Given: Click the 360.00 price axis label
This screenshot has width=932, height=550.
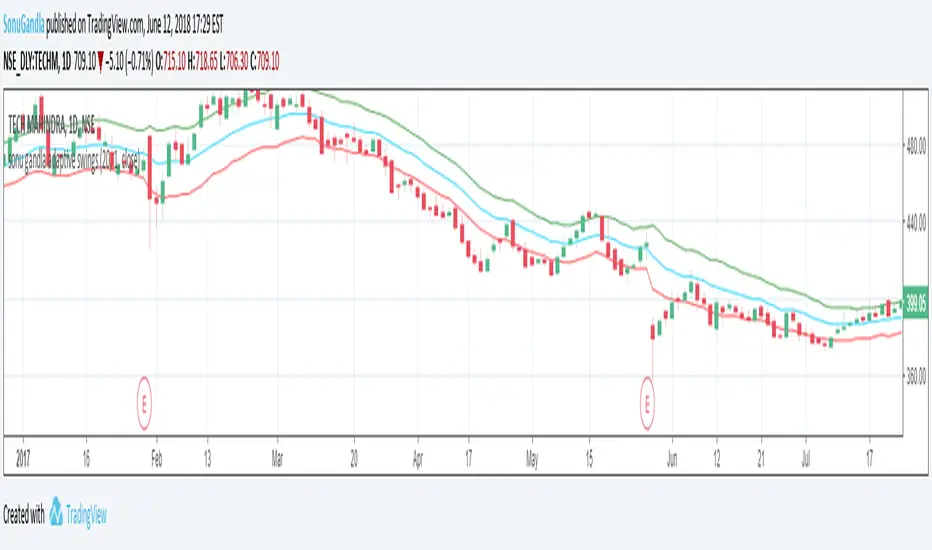Looking at the screenshot, I should [x=916, y=376].
